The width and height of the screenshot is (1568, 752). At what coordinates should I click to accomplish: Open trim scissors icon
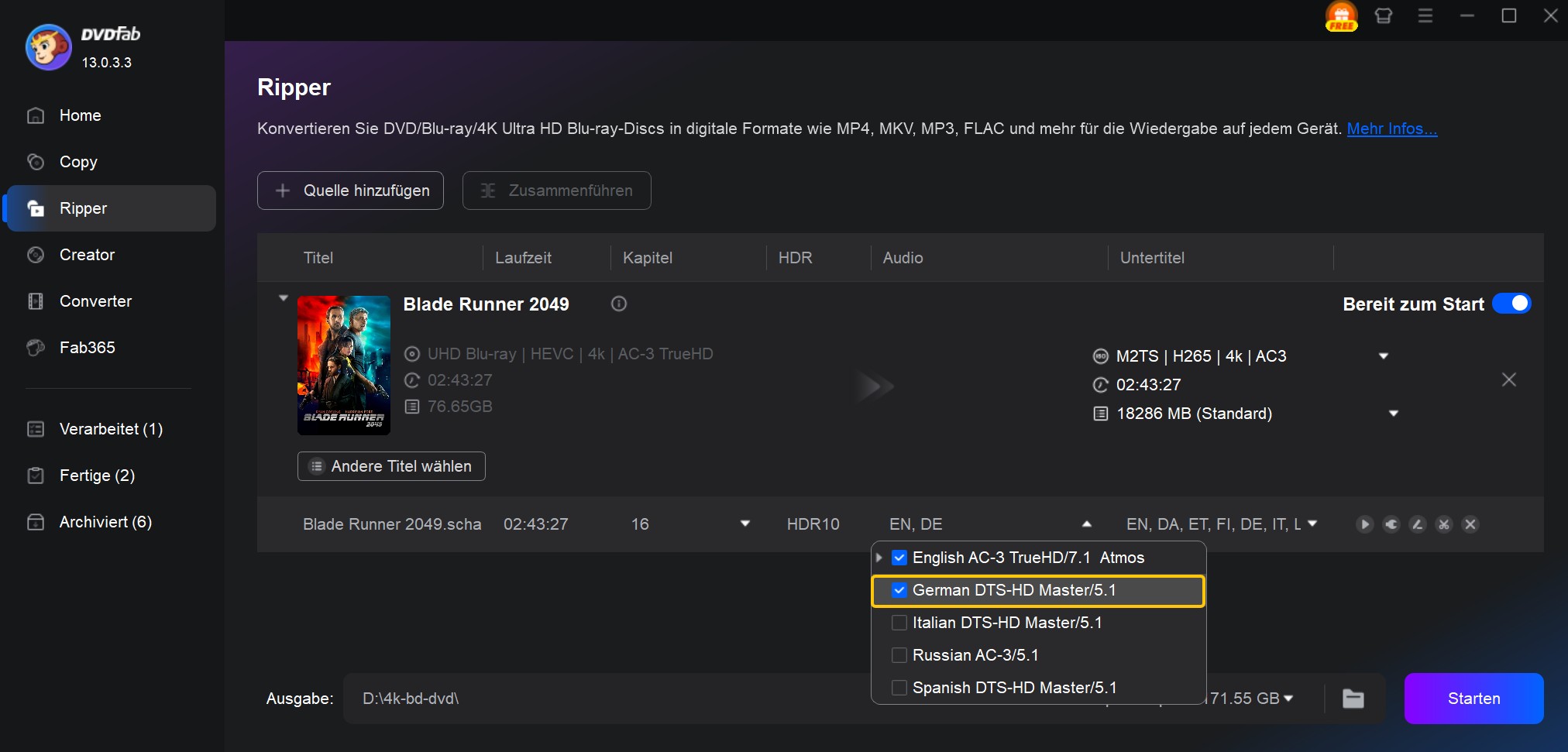pyautogui.click(x=1444, y=524)
